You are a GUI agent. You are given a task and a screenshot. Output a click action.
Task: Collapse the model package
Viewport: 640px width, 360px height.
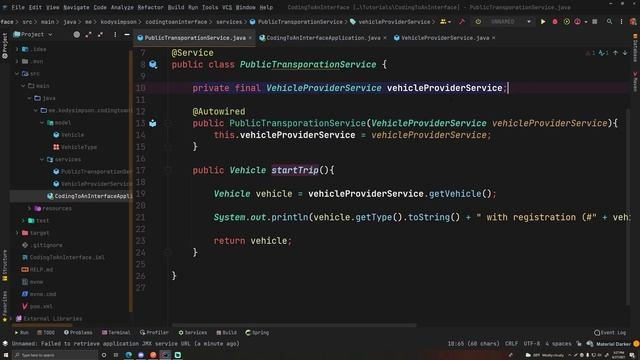pos(42,122)
